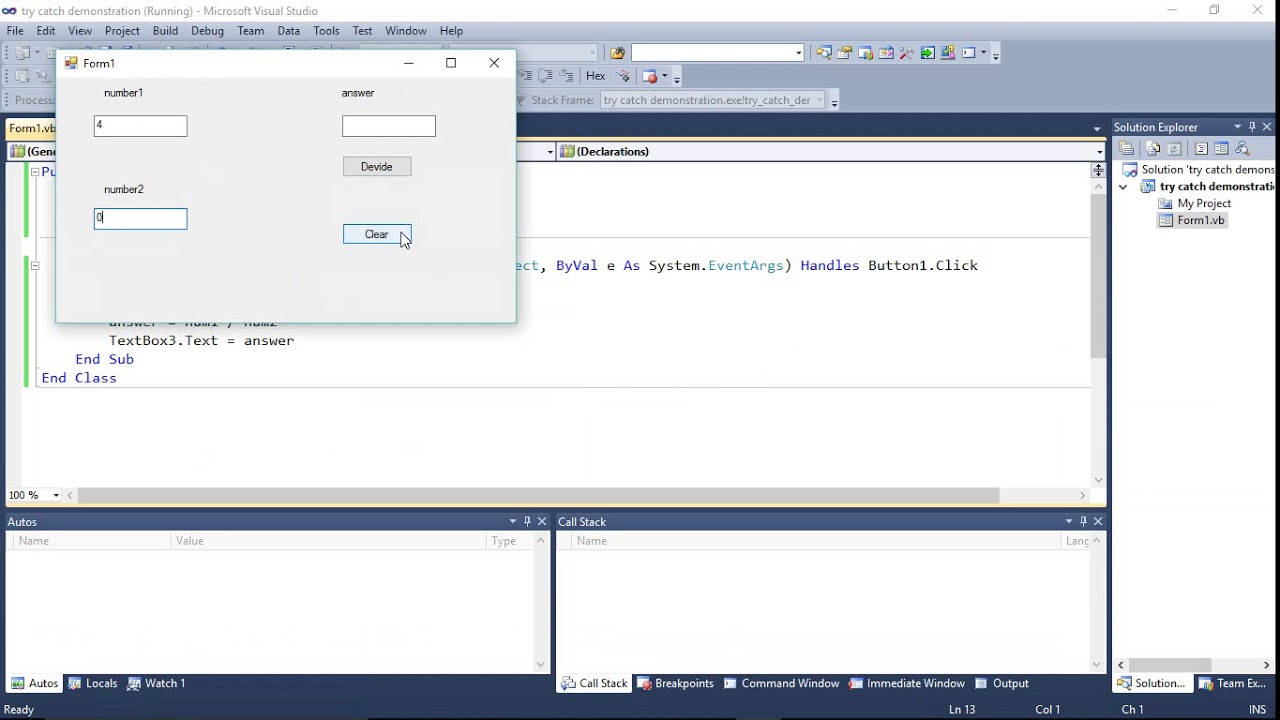The image size is (1280, 720).
Task: Click the Breakpoints window toolbar icon
Action: pyautogui.click(x=650, y=76)
